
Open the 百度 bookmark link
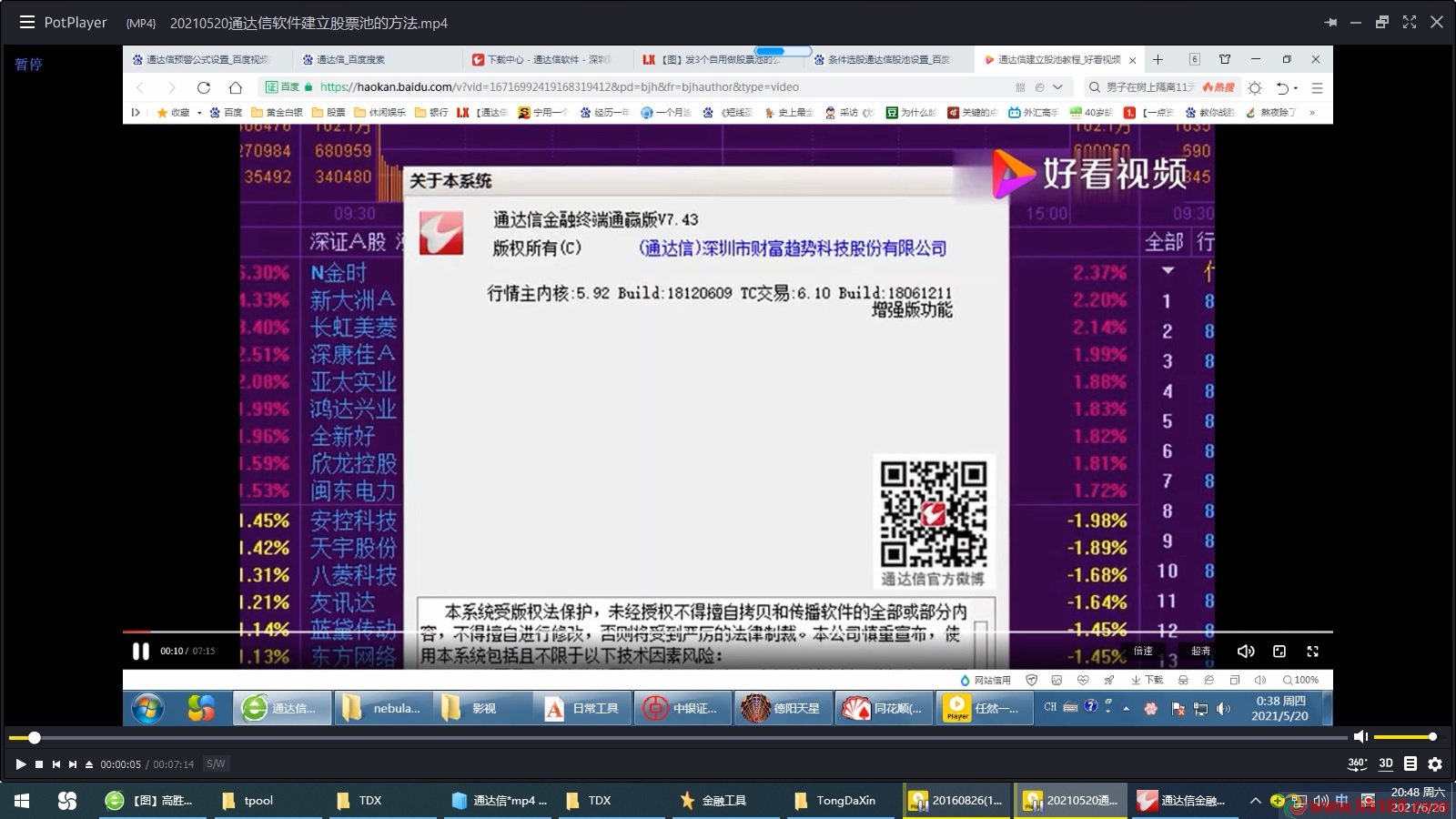(226, 113)
